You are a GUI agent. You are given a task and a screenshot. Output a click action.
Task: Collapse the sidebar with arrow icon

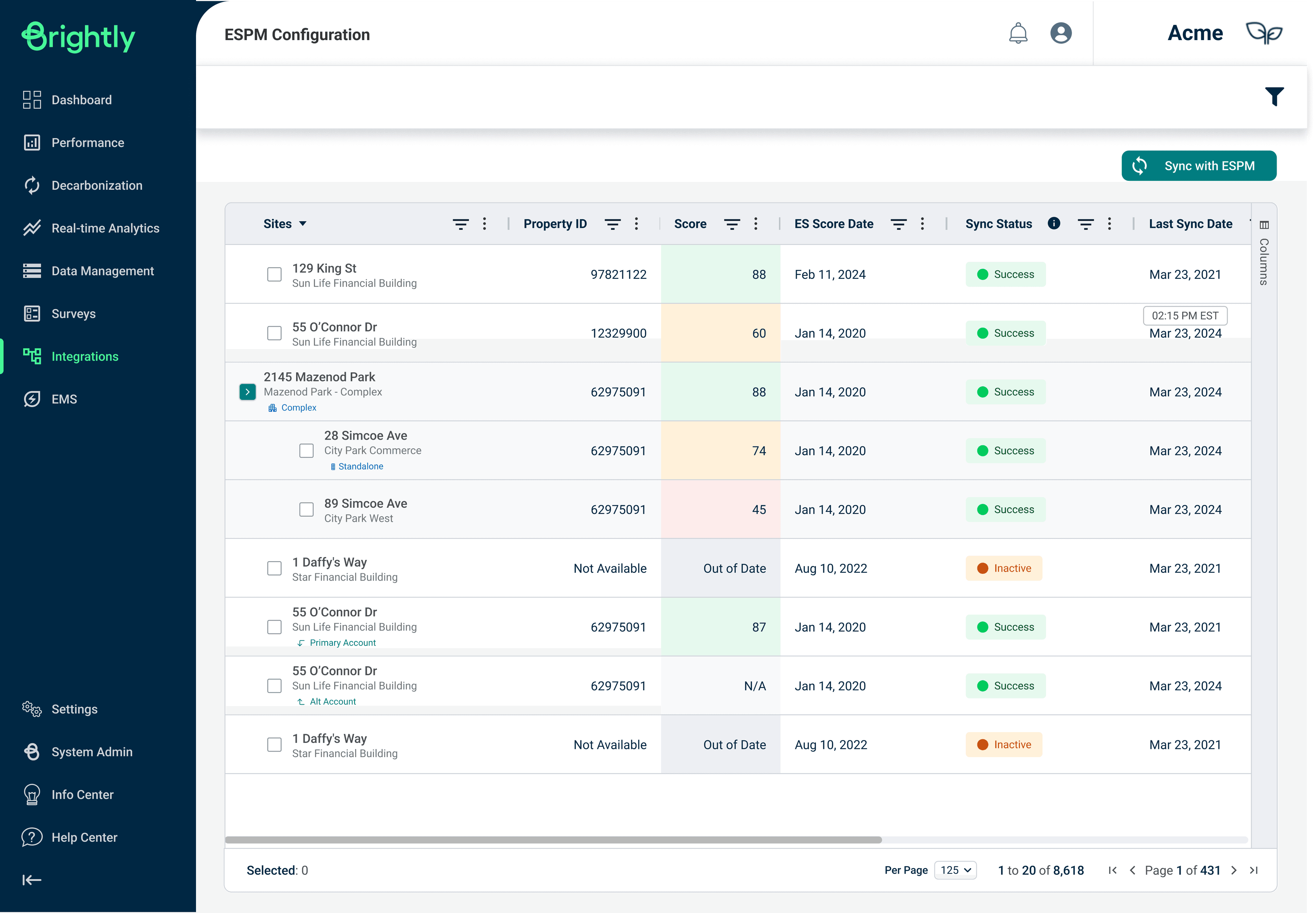(32, 880)
